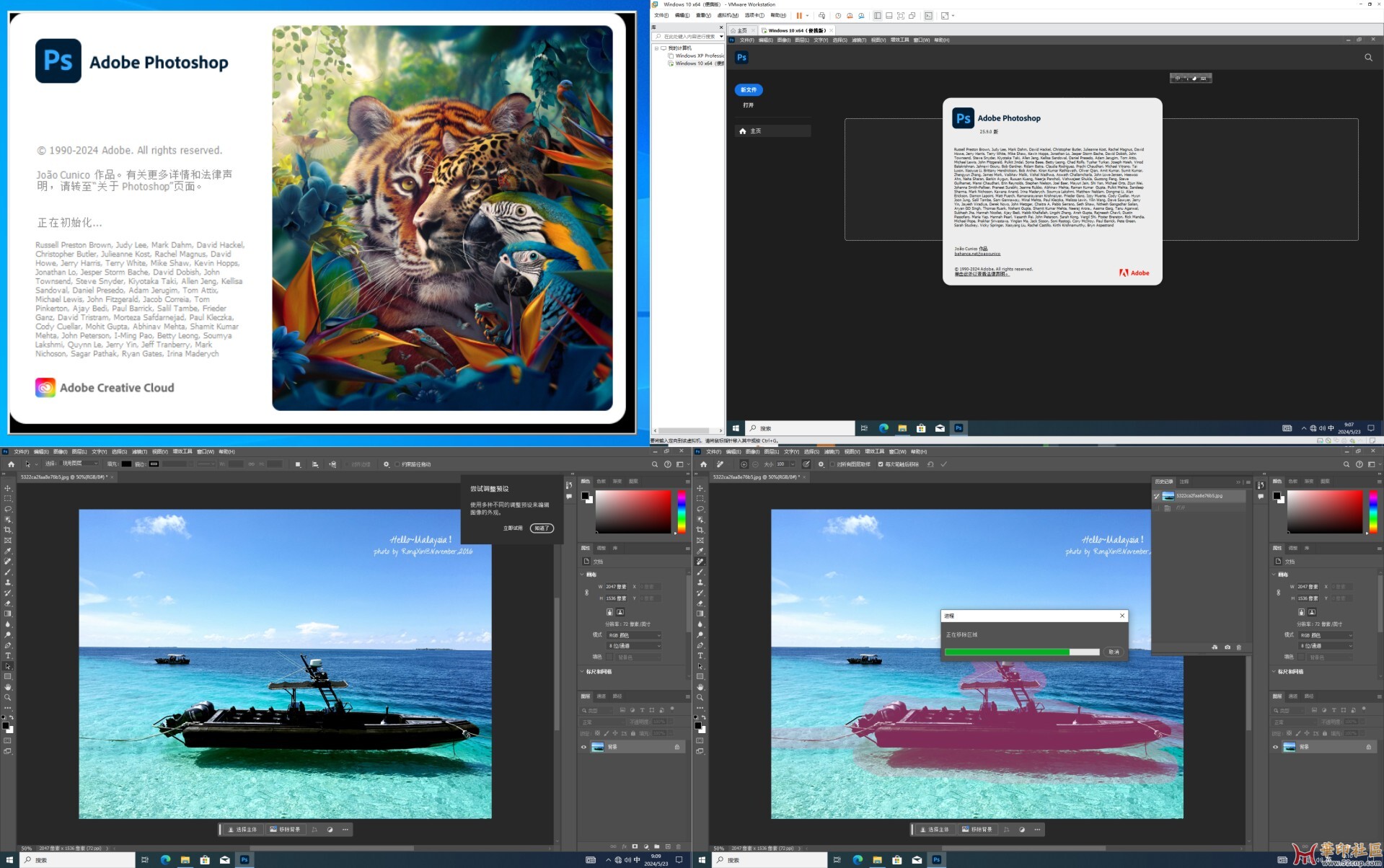Select the Eraser tool in left Photoshop window
The image size is (1384, 868).
pos(8,603)
